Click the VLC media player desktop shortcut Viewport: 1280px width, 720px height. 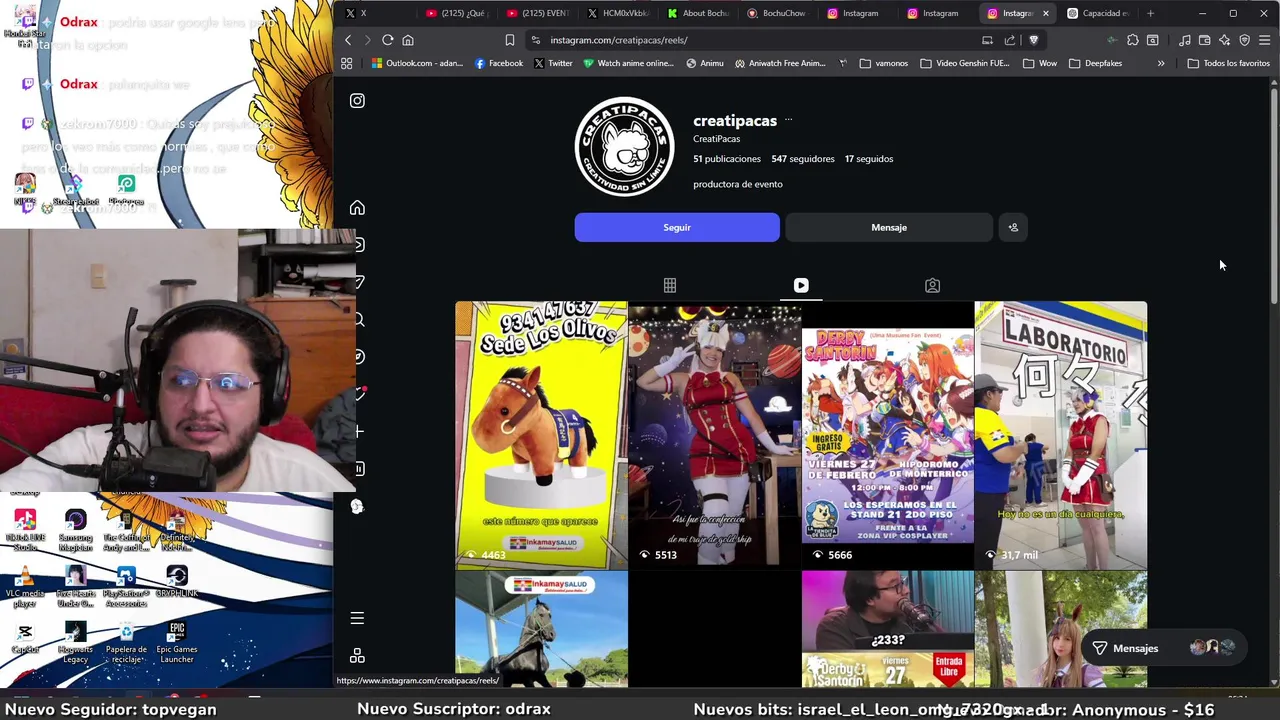(x=25, y=586)
